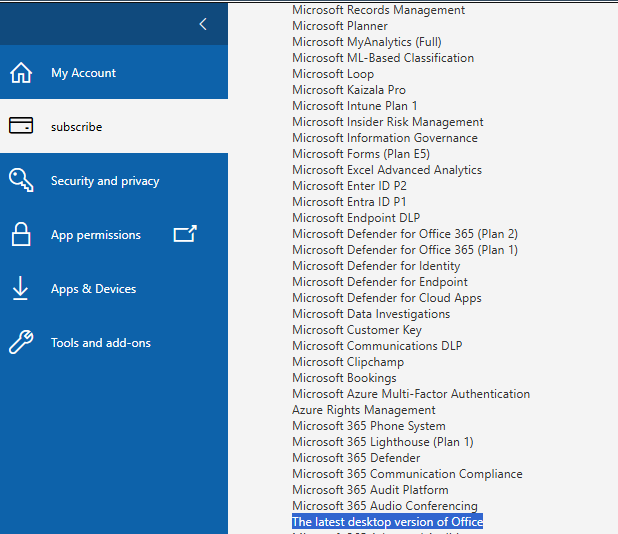Click 'Microsoft 365 Audio Conferencing'
Screen dimensions: 618x534
click(385, 506)
